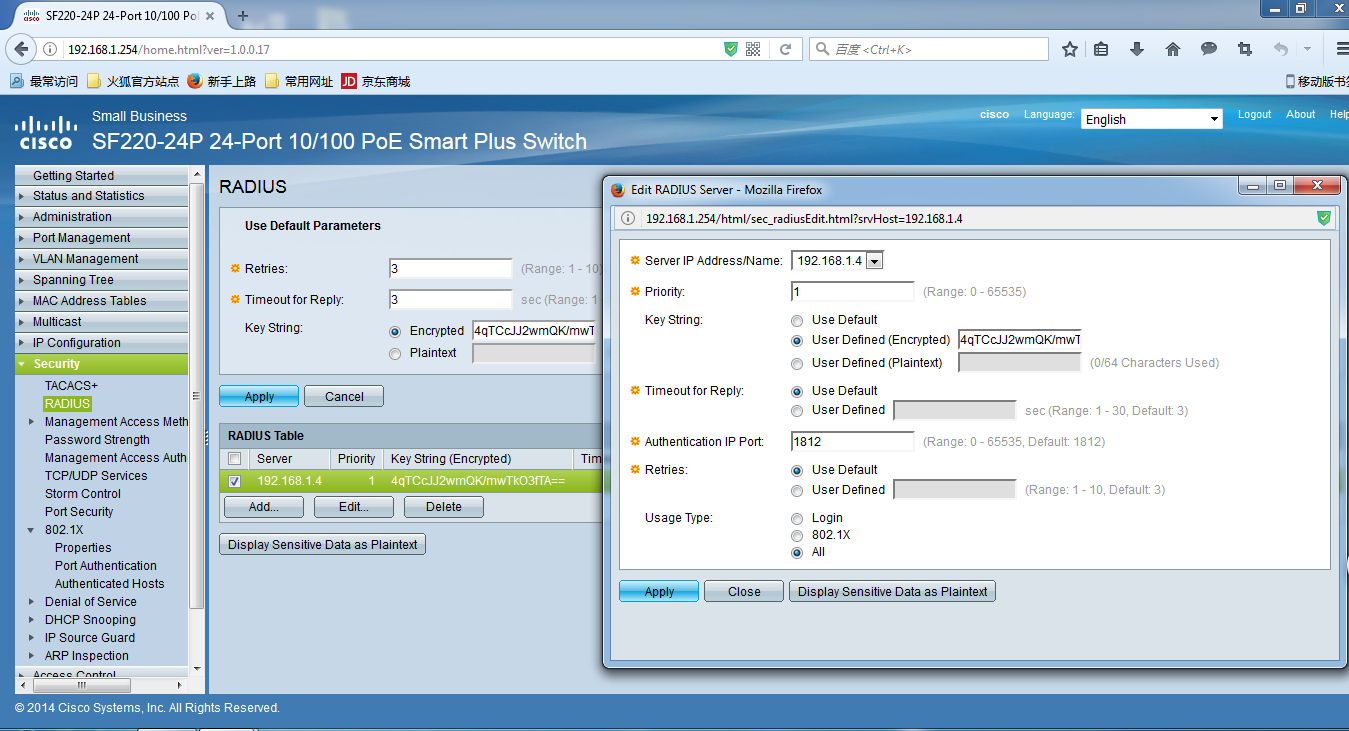Open the 常用网址 bookmark folder
The image size is (1349, 731).
299,81
